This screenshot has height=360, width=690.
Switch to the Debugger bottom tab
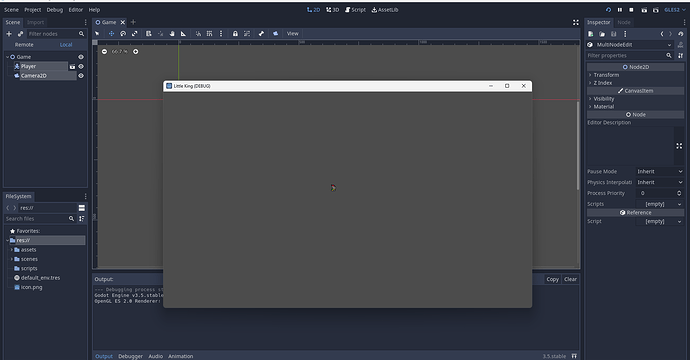coord(130,356)
